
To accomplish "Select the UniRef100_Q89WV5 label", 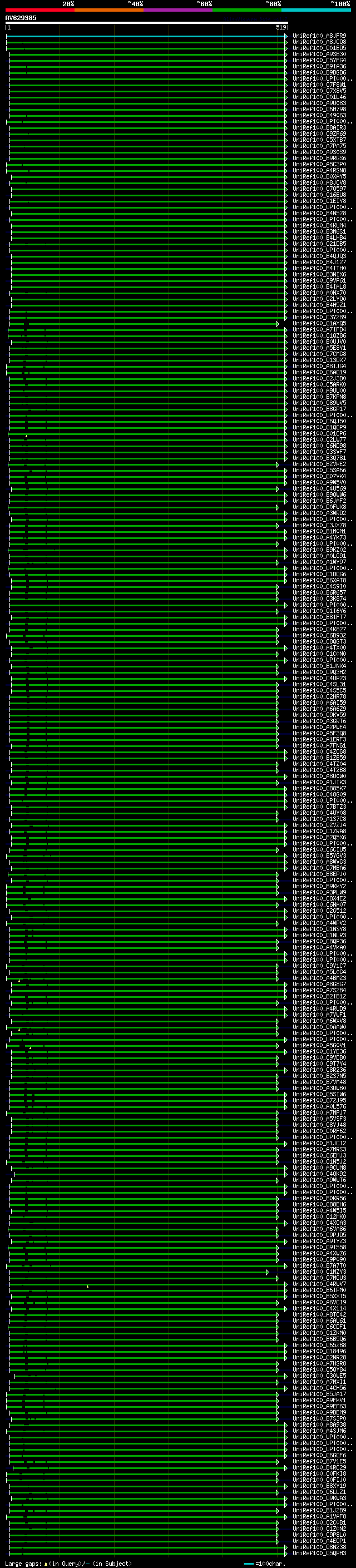I will pos(319,403).
